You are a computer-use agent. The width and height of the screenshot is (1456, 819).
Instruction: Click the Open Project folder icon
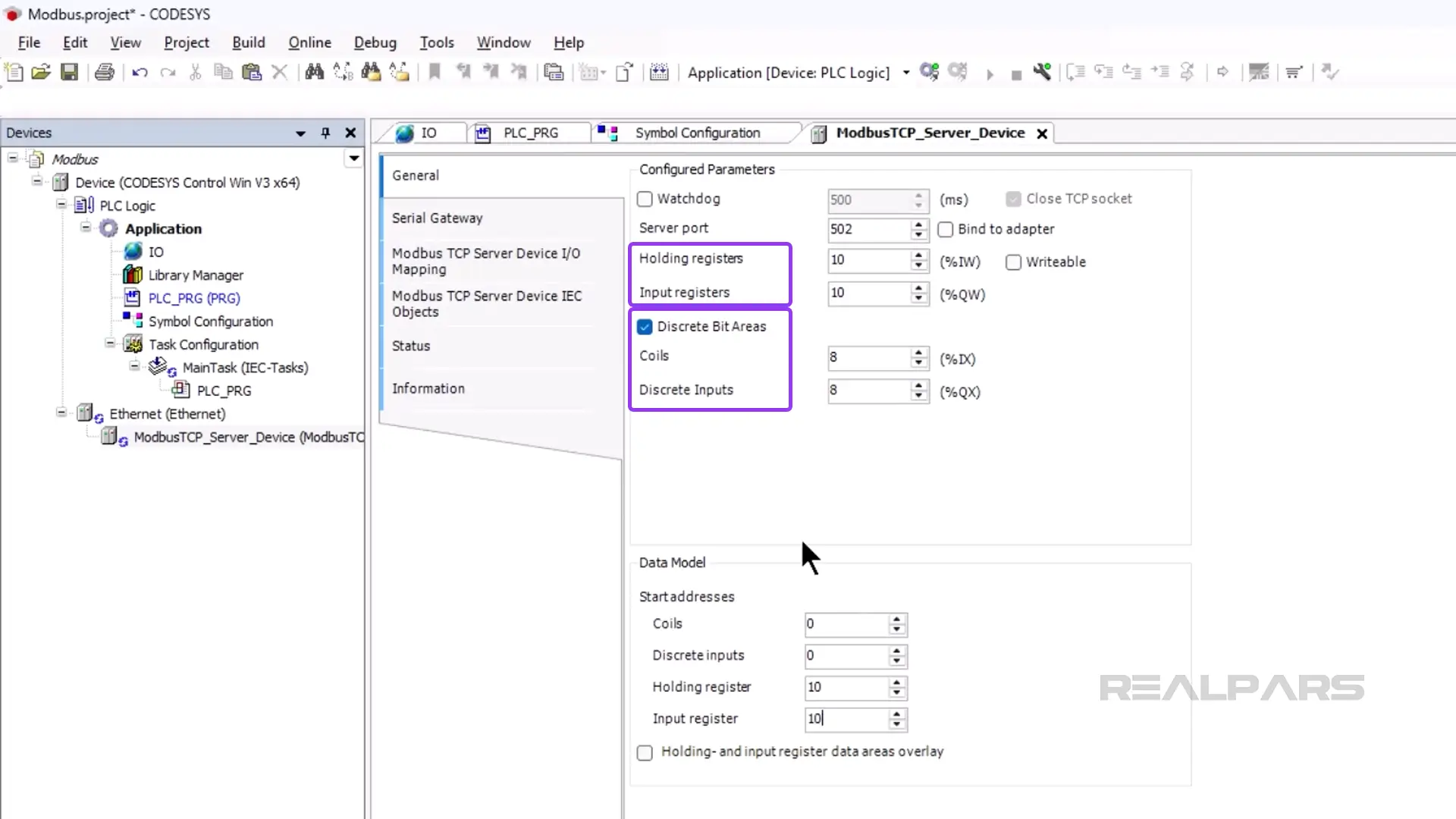[x=41, y=72]
